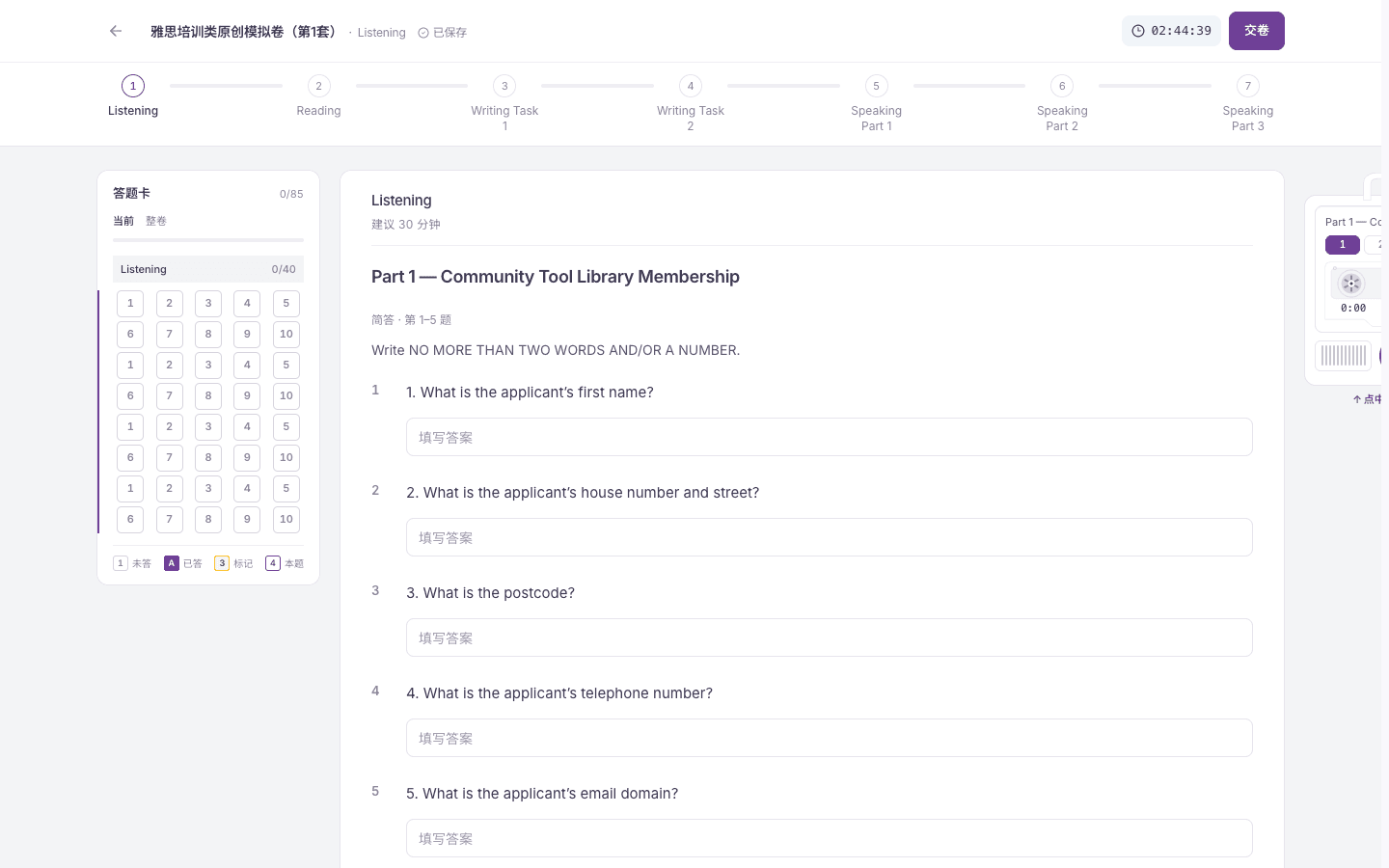Click the Part 1 Community Tool Library heading
The width and height of the screenshot is (1389, 868).
[556, 277]
